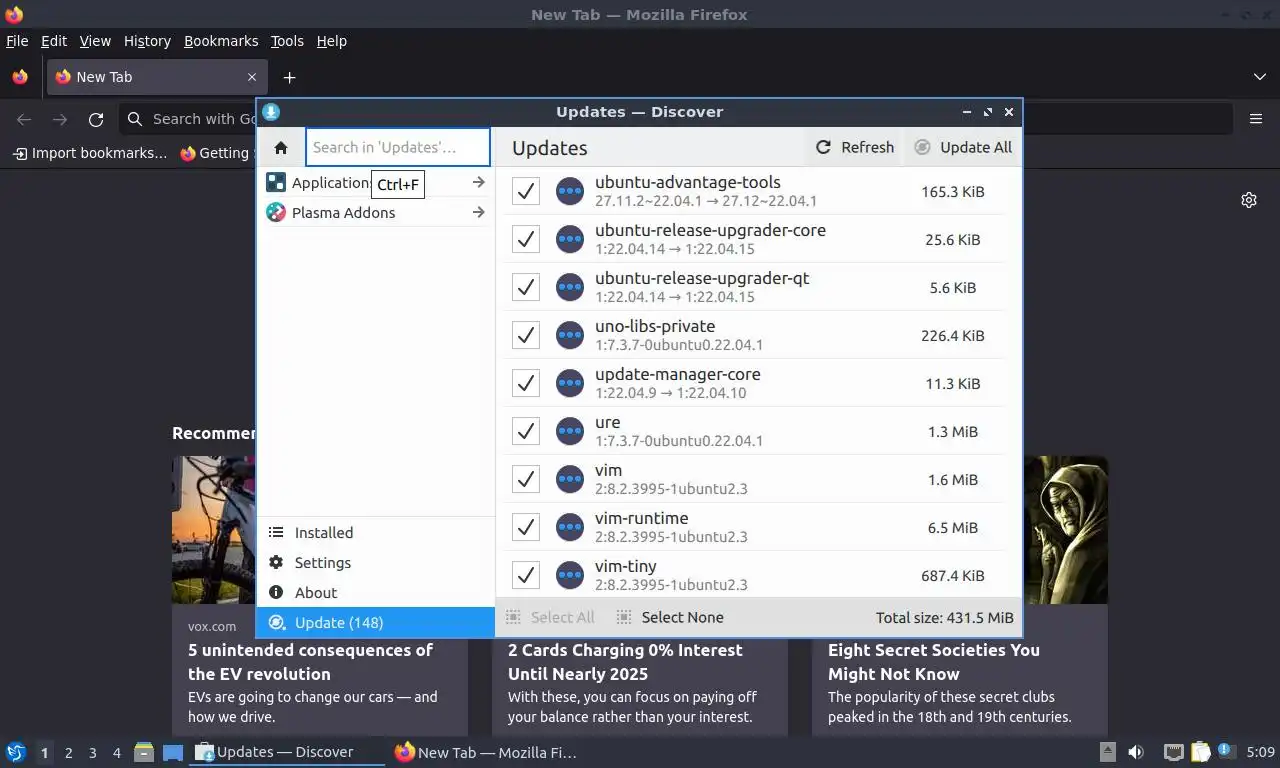The width and height of the screenshot is (1280, 768).
Task: Click the package icon next to ubuntu-advantage-tools
Action: pos(570,191)
